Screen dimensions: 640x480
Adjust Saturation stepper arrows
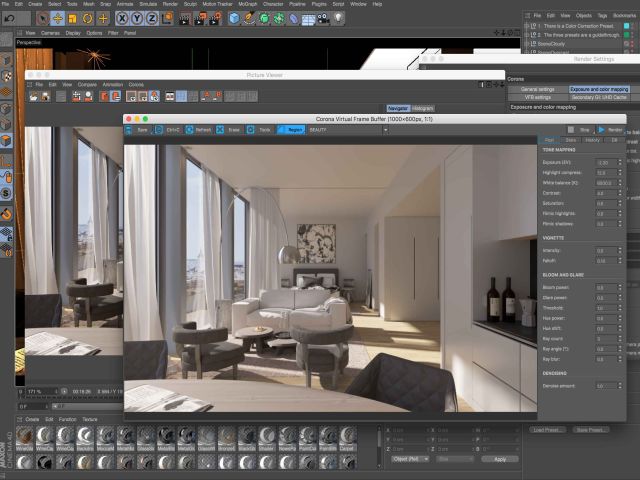(620, 203)
